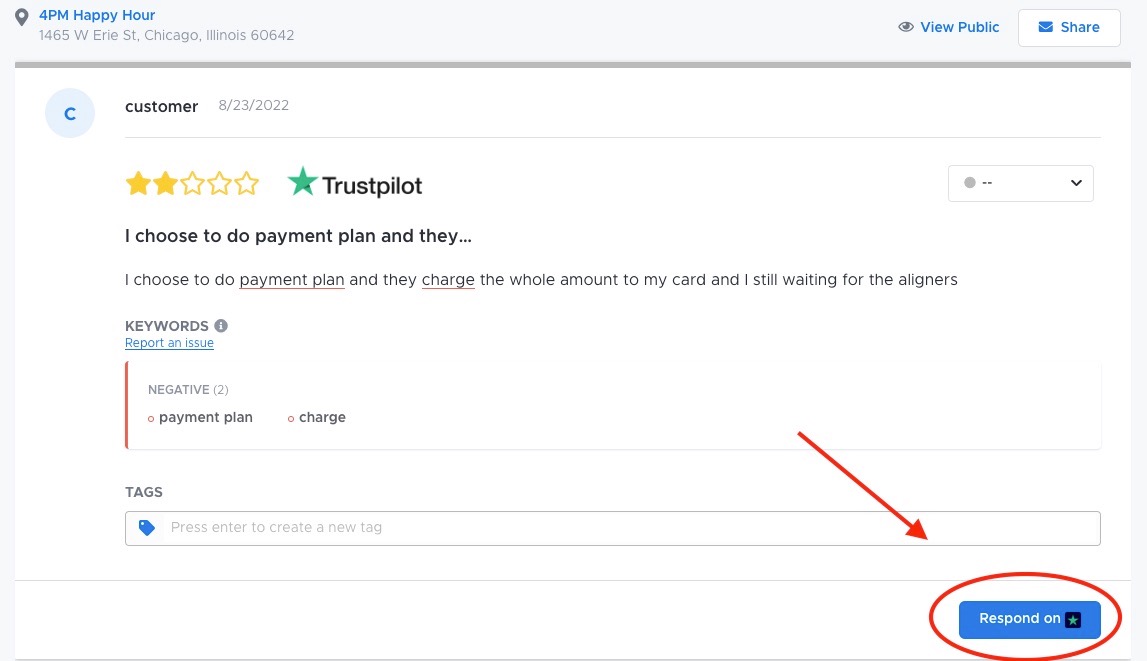Image resolution: width=1147 pixels, height=661 pixels.
Task: Click the Share button
Action: [1069, 28]
